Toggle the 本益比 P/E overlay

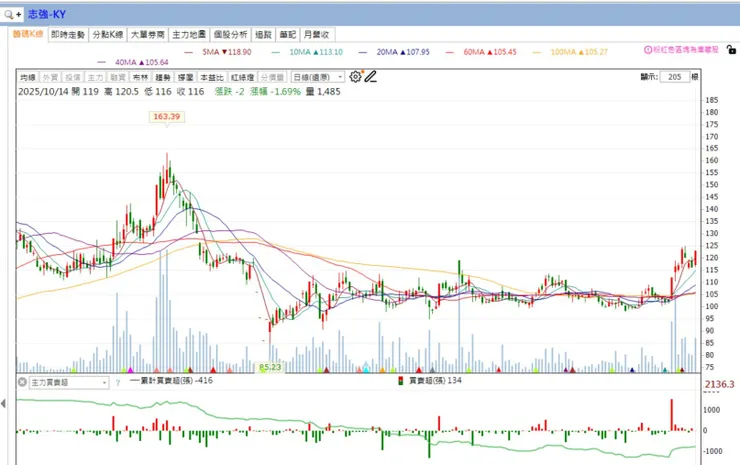(212, 77)
